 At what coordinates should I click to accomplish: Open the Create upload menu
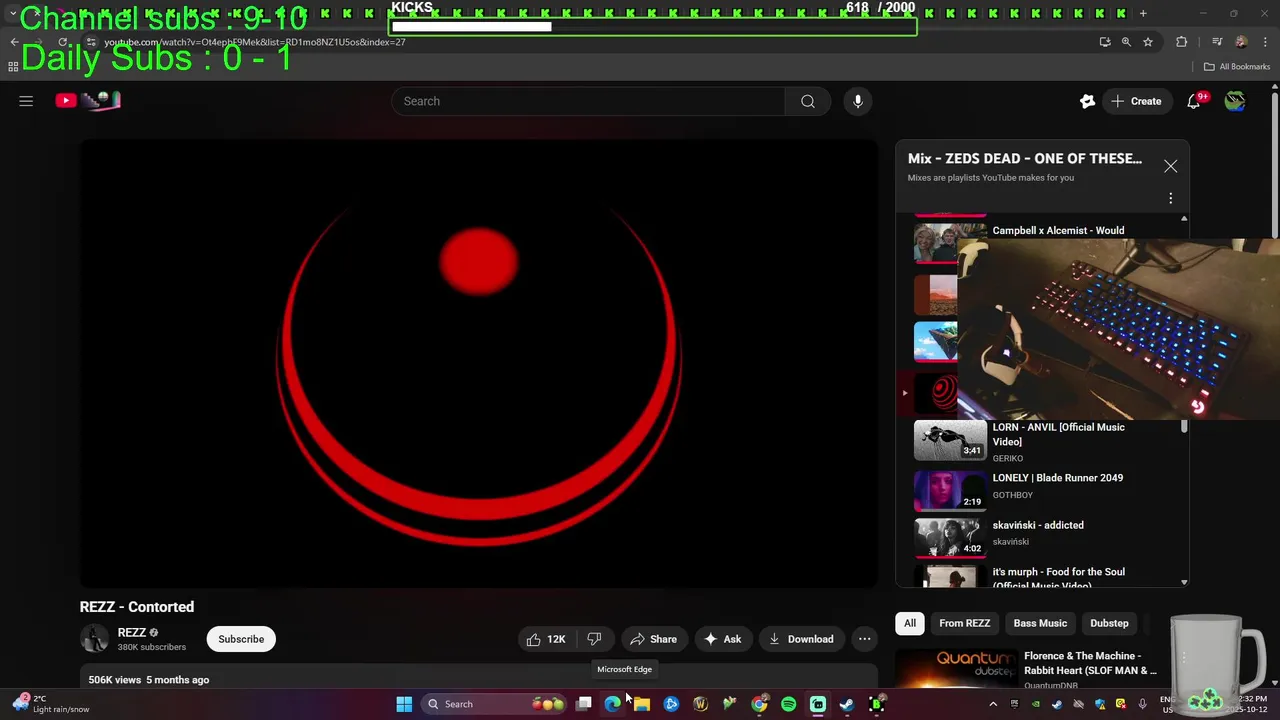point(1136,101)
